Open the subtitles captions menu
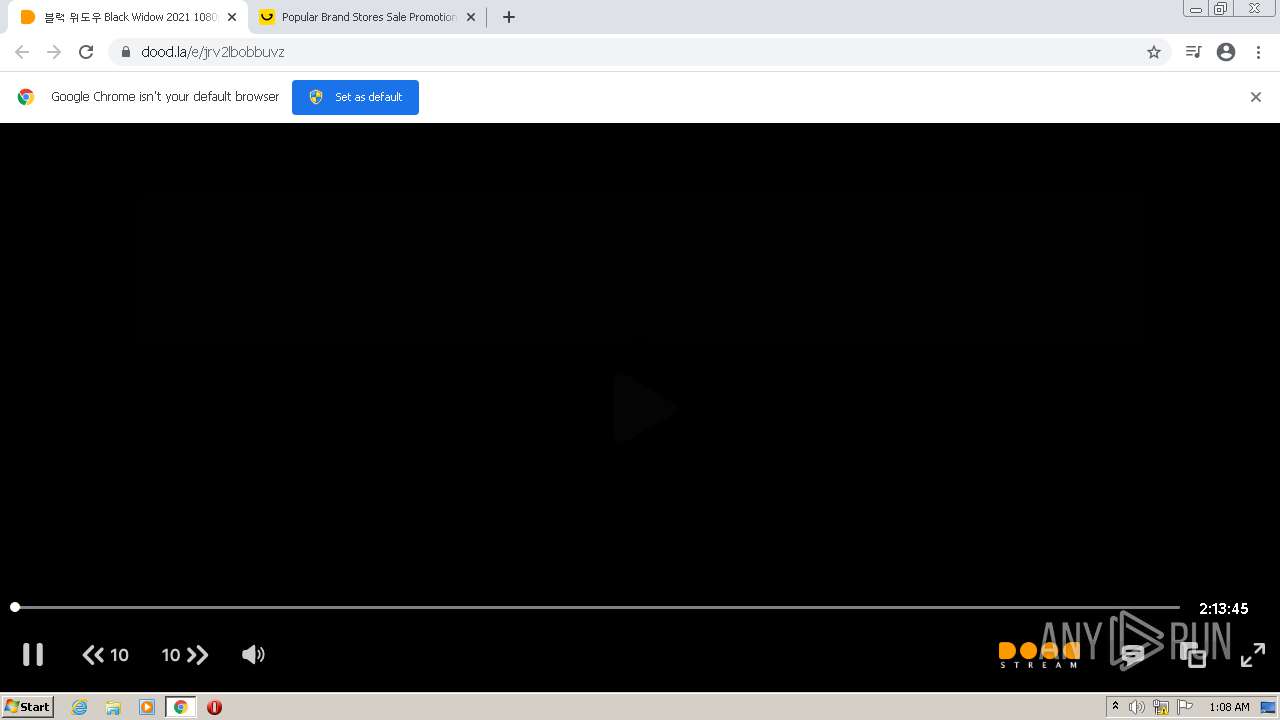1280x720 pixels. click(x=1132, y=655)
